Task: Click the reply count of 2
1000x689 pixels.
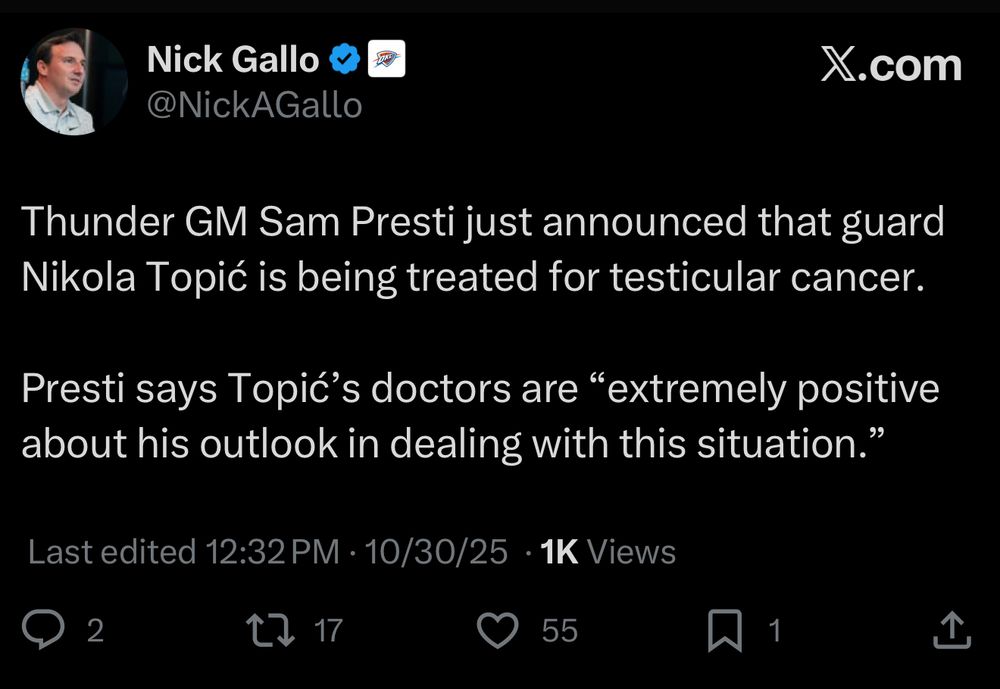Action: click(x=95, y=630)
